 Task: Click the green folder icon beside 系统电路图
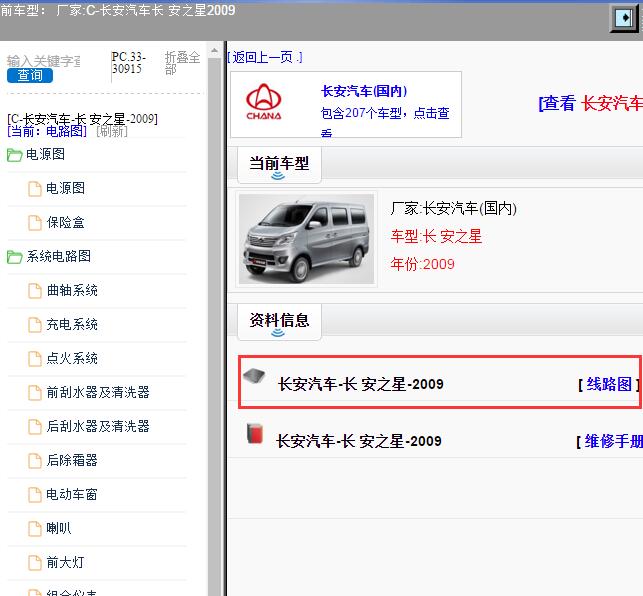[14, 257]
